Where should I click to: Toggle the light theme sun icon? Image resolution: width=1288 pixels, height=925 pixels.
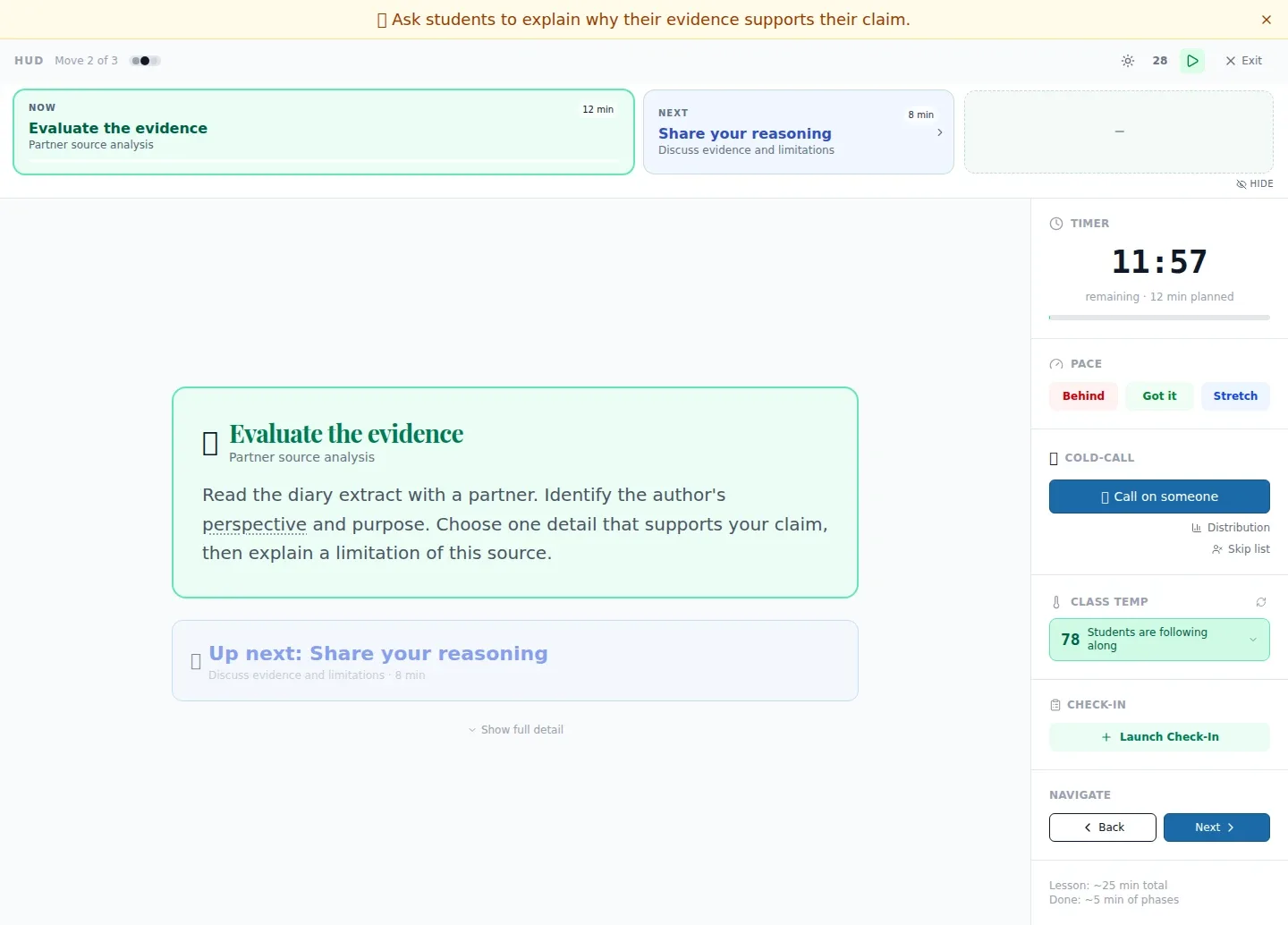point(1128,61)
